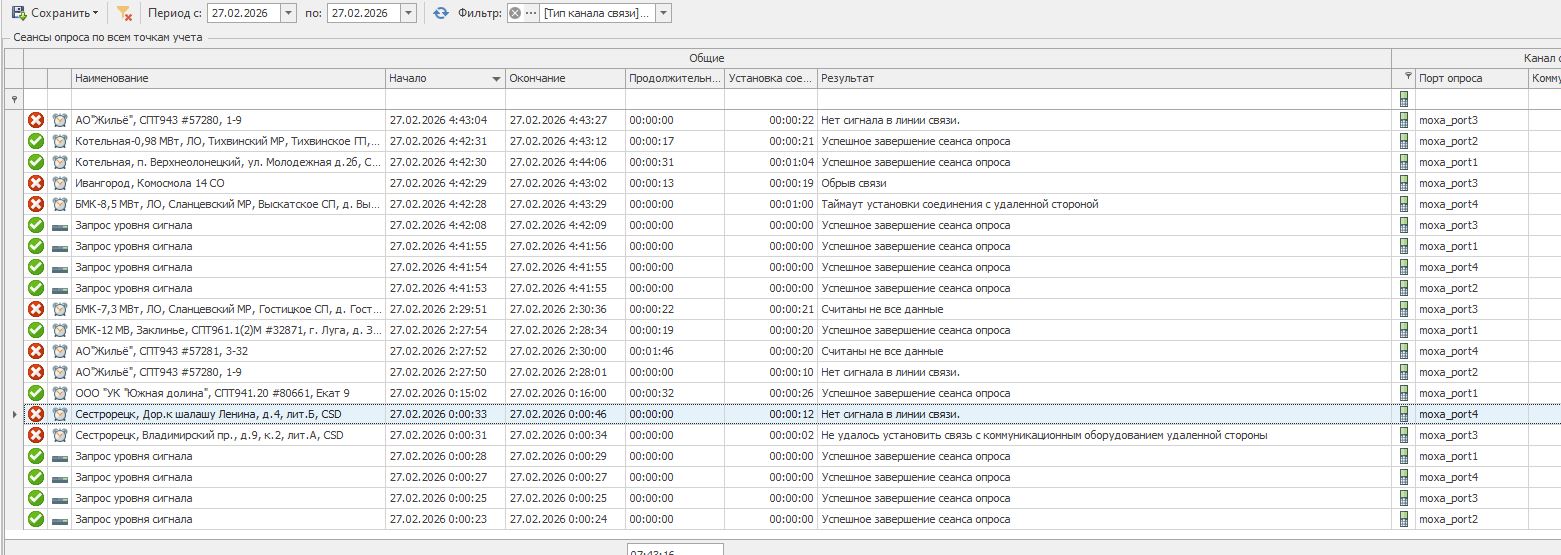Click the clear filter funnel icon
This screenshot has width=1561, height=555.
(124, 13)
